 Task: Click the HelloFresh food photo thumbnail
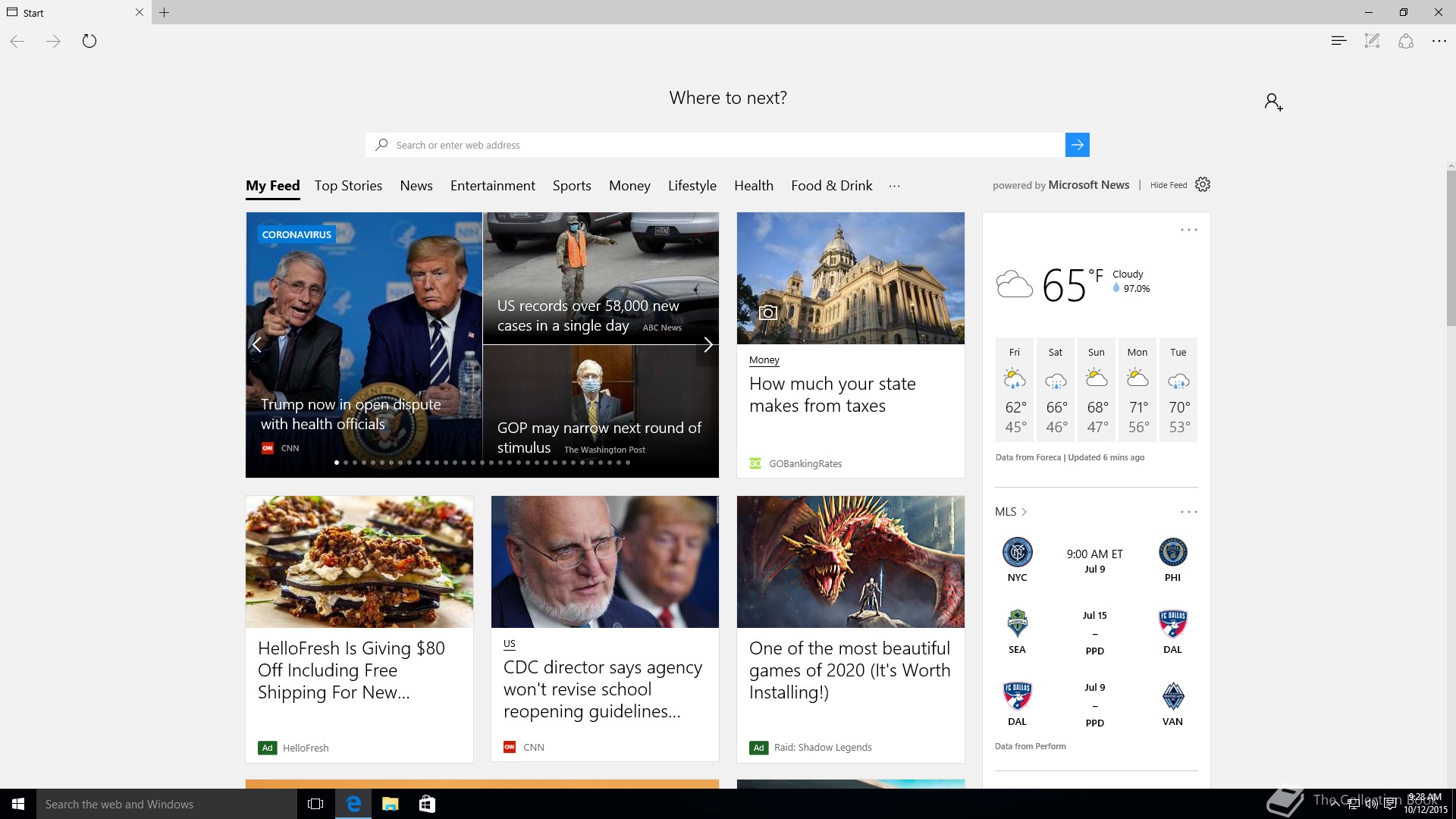[359, 562]
